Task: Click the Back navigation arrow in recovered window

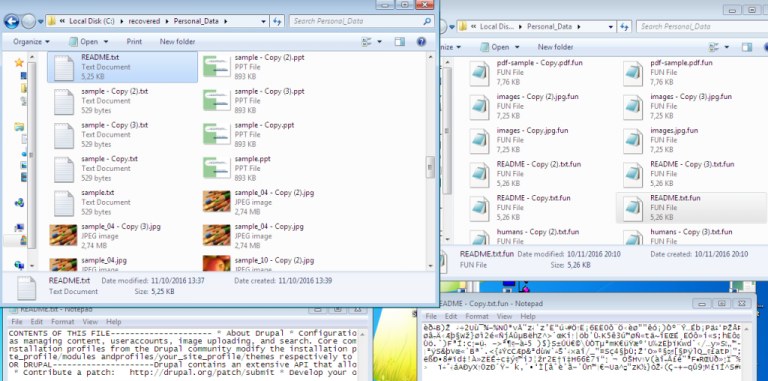Action: tap(11, 22)
